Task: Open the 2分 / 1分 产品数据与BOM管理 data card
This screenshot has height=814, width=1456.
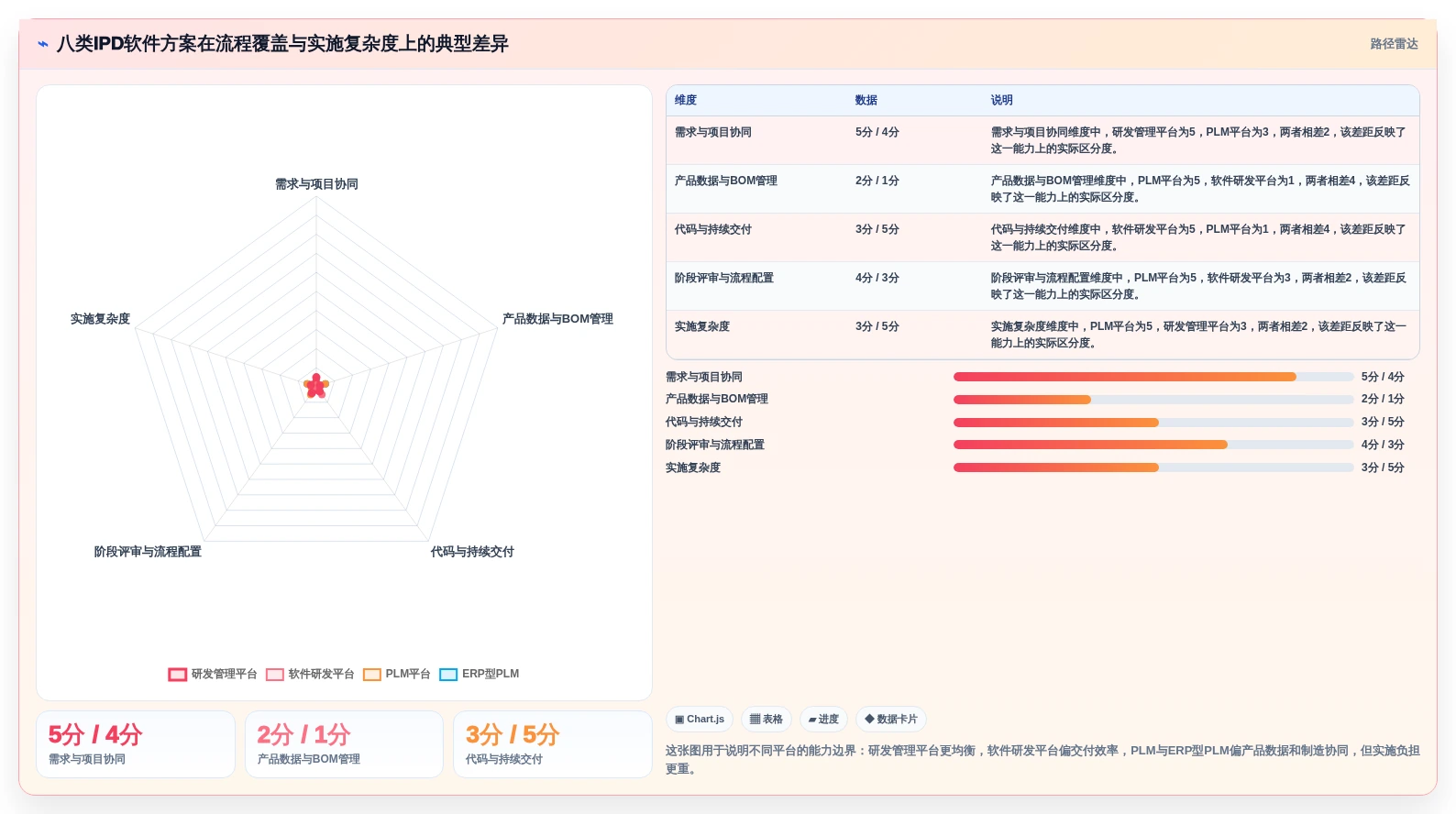Action: click(344, 744)
